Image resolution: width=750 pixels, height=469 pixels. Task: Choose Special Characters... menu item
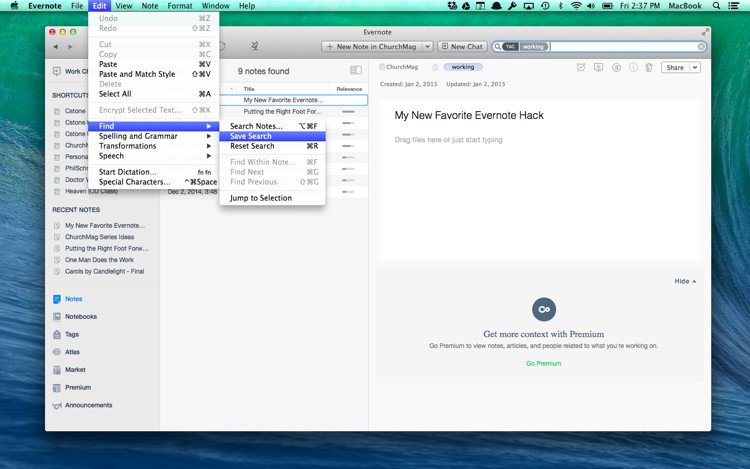[x=154, y=182]
